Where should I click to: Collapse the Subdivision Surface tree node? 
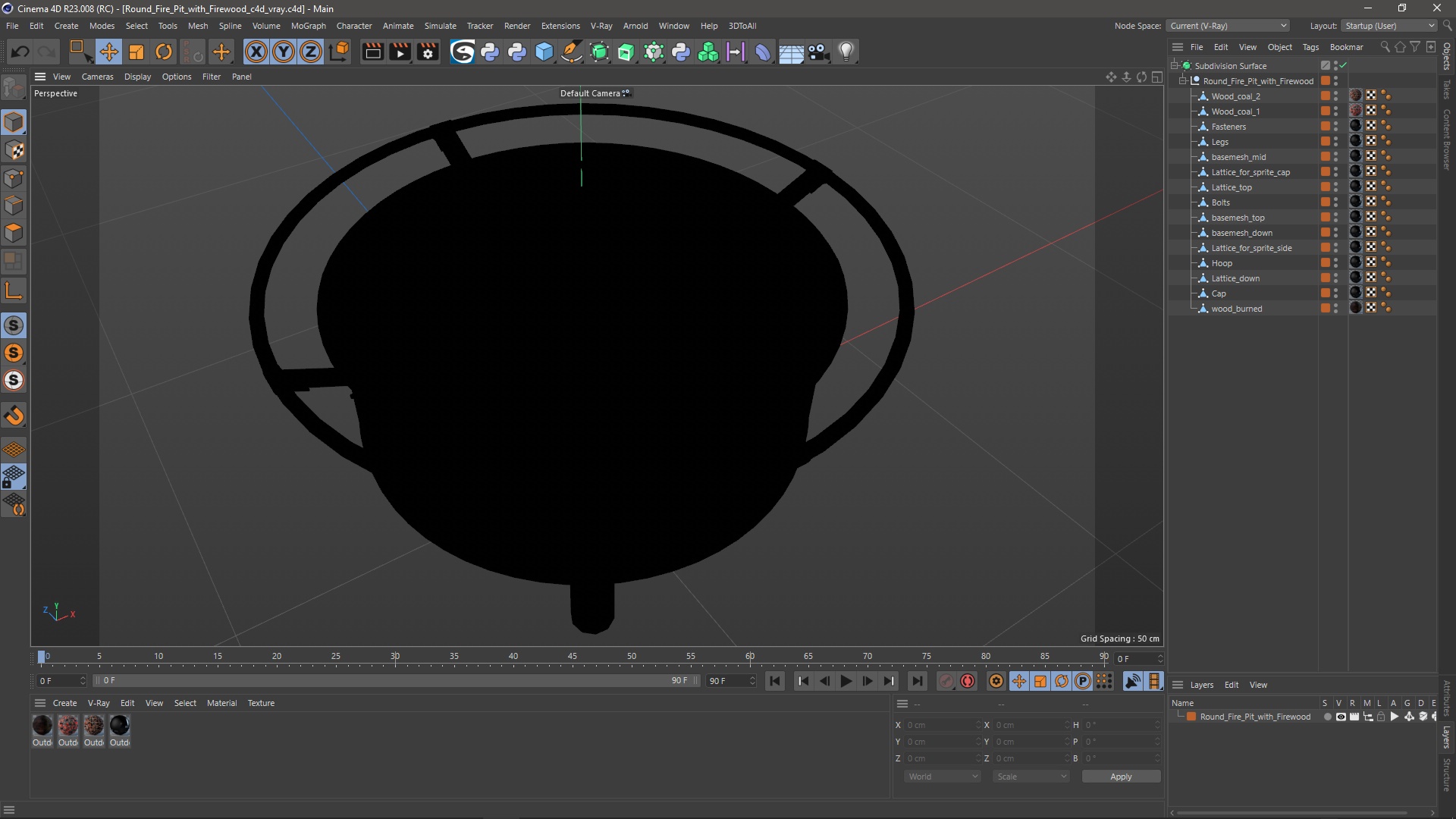[1174, 65]
